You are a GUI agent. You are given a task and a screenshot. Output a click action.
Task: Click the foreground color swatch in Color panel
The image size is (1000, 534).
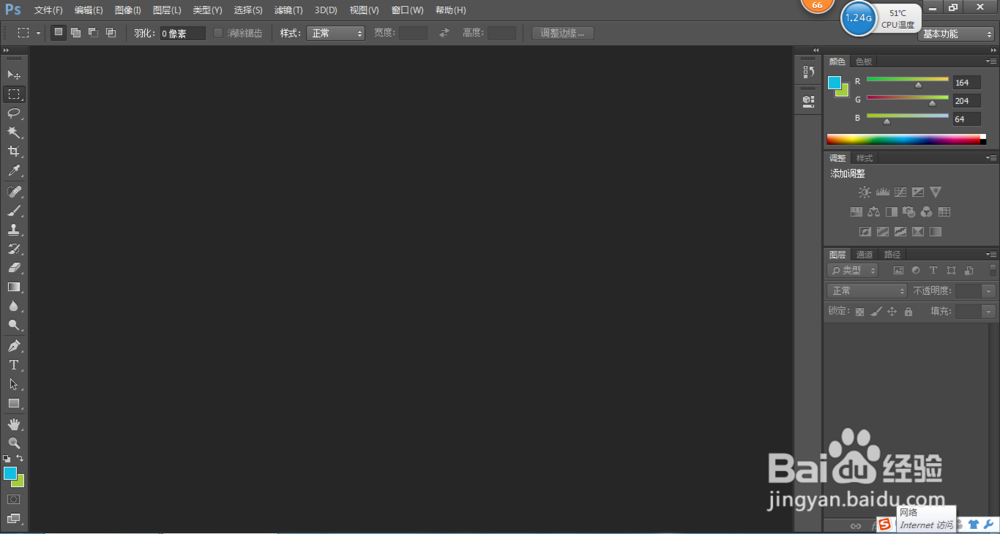(834, 83)
